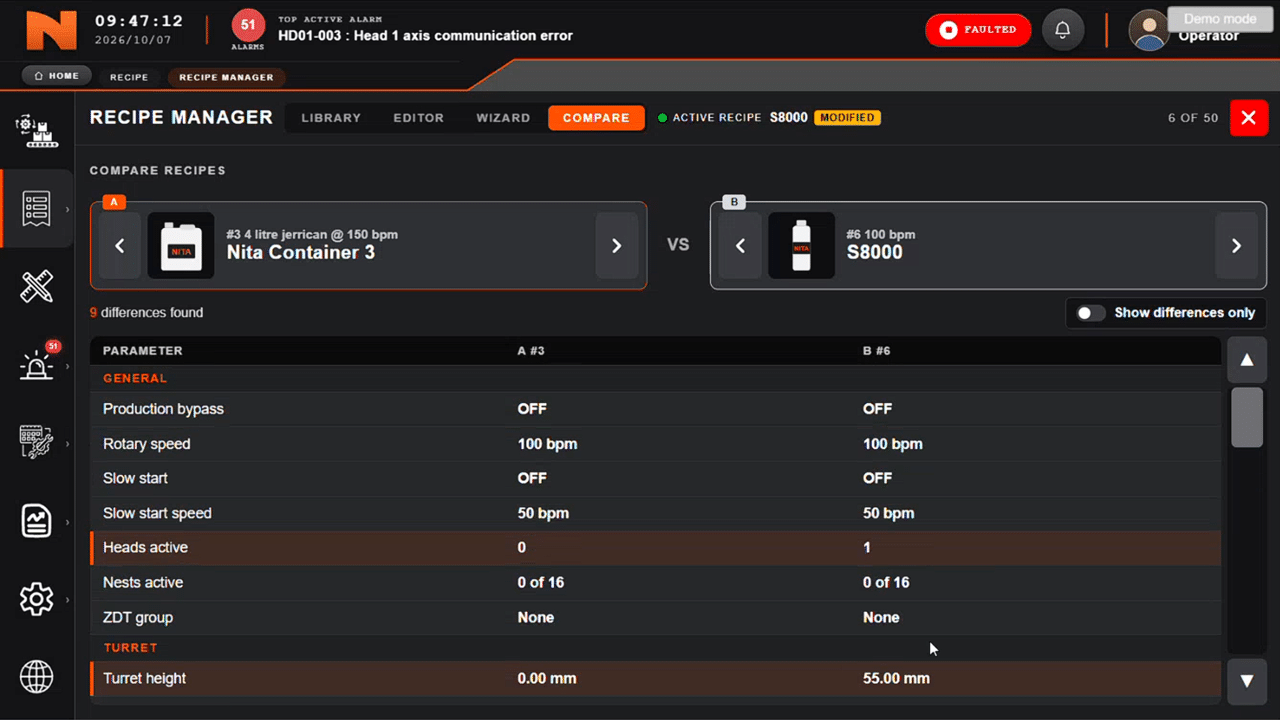
Task: Select the Heads active row
Action: (x=655, y=548)
